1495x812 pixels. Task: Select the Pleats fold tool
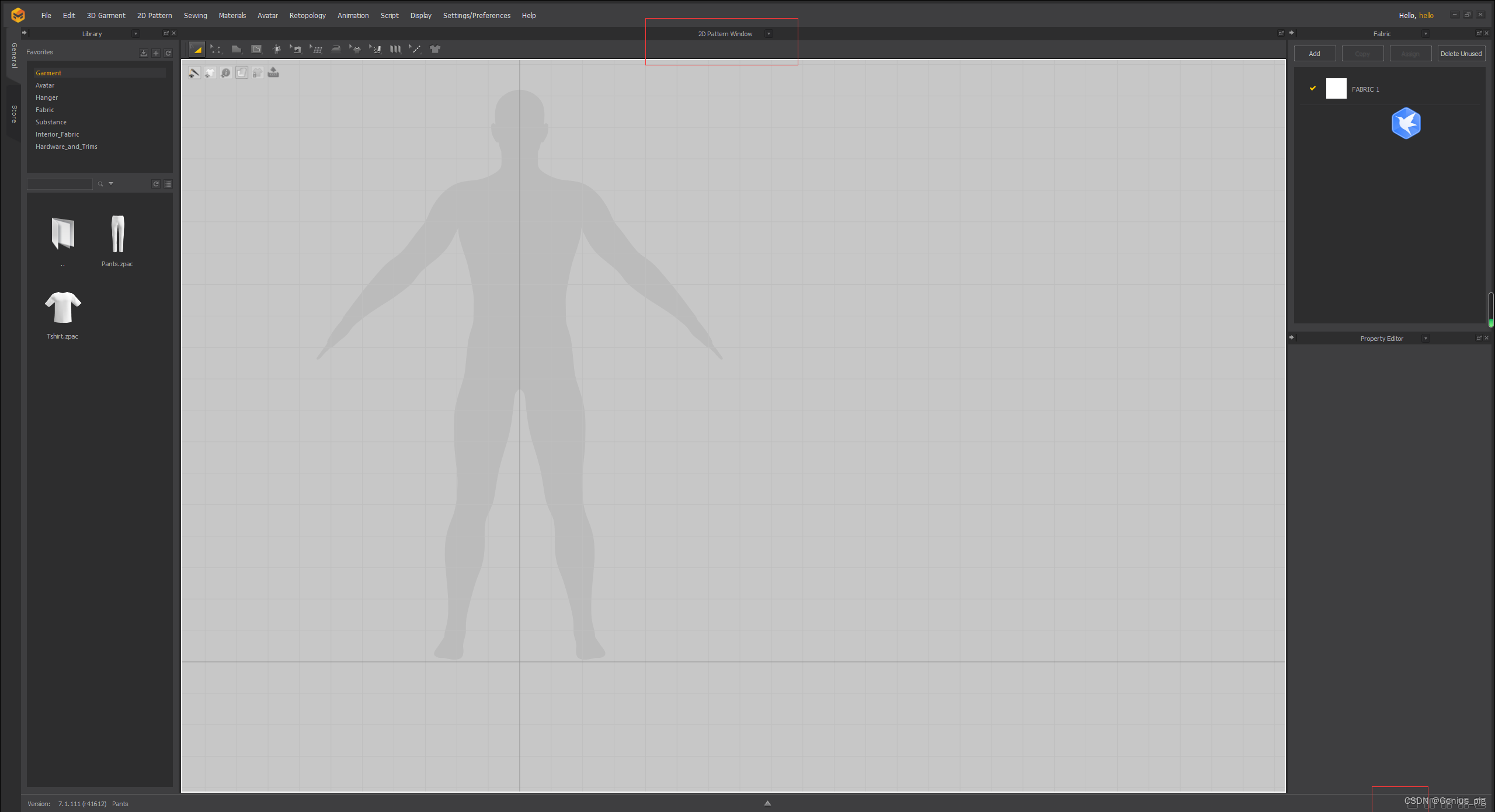[395, 50]
